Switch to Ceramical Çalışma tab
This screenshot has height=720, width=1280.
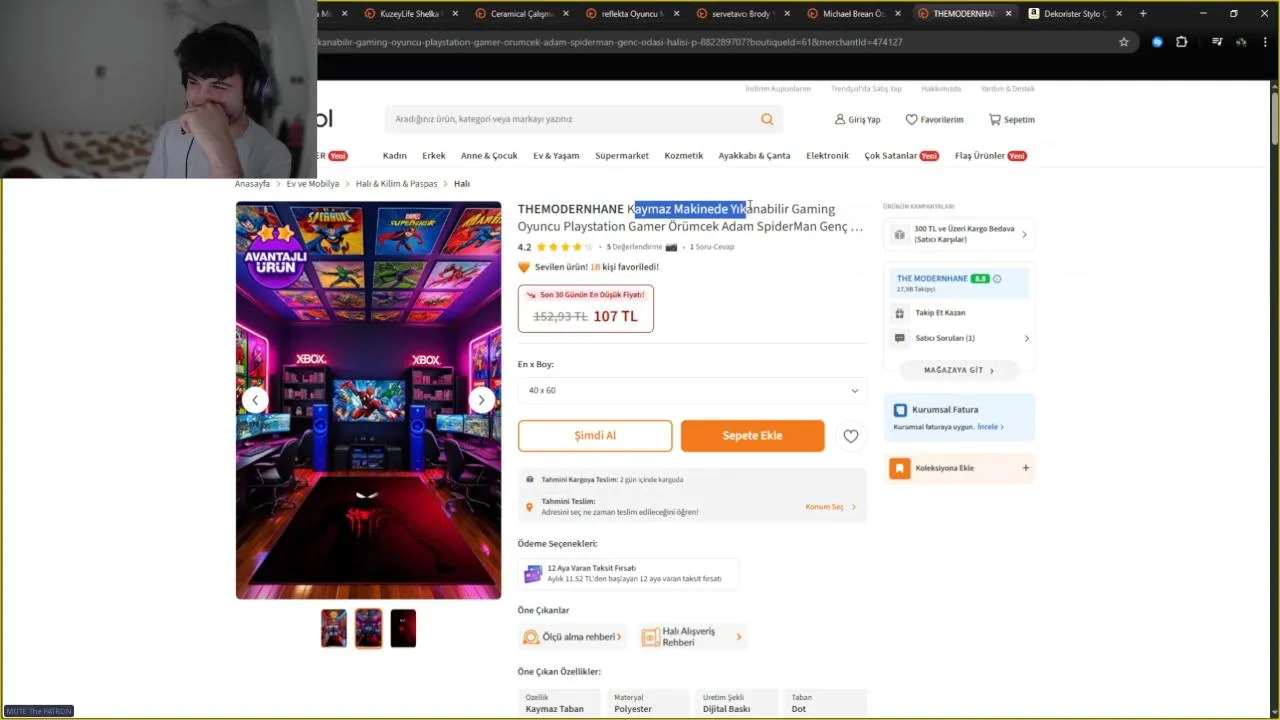coord(521,14)
